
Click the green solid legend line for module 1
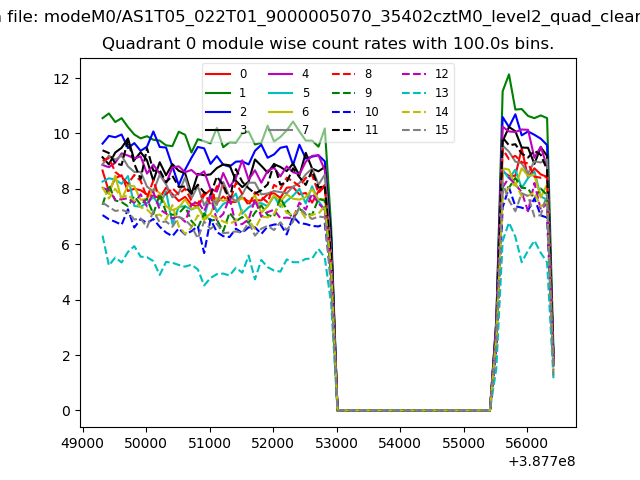click(x=217, y=93)
